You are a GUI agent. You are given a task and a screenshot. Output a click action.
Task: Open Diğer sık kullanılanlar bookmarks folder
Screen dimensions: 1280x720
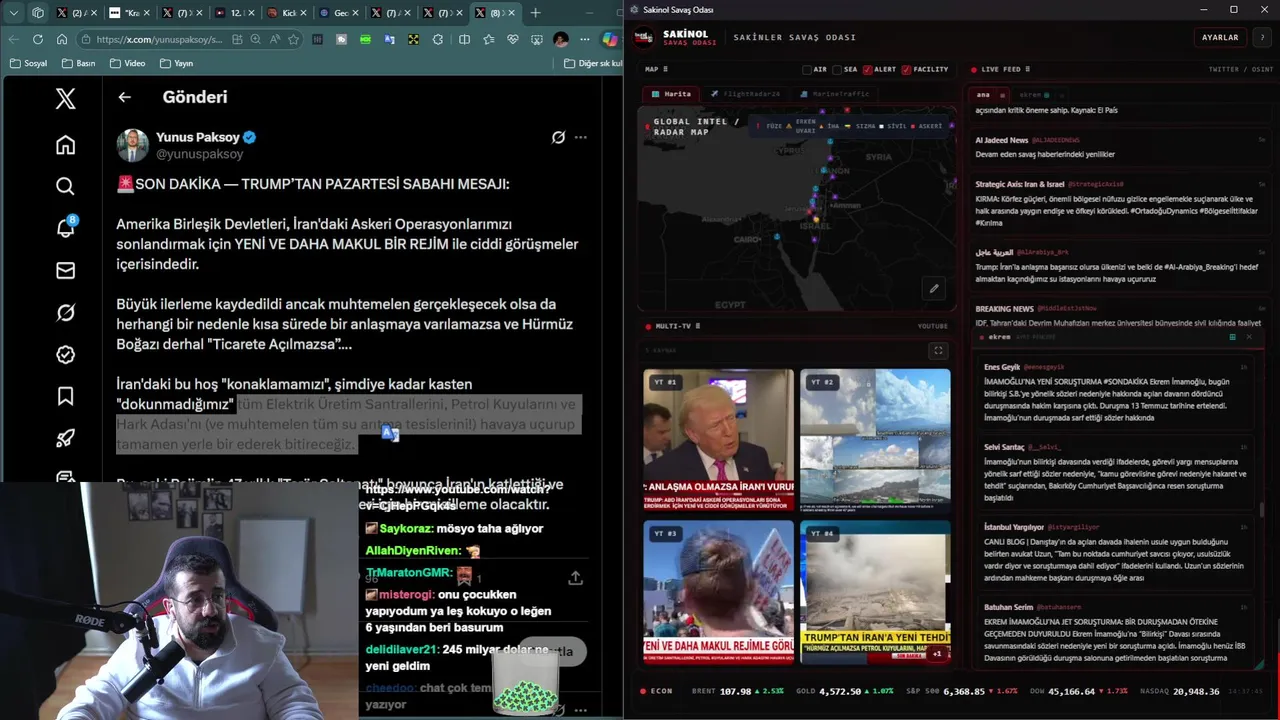593,63
